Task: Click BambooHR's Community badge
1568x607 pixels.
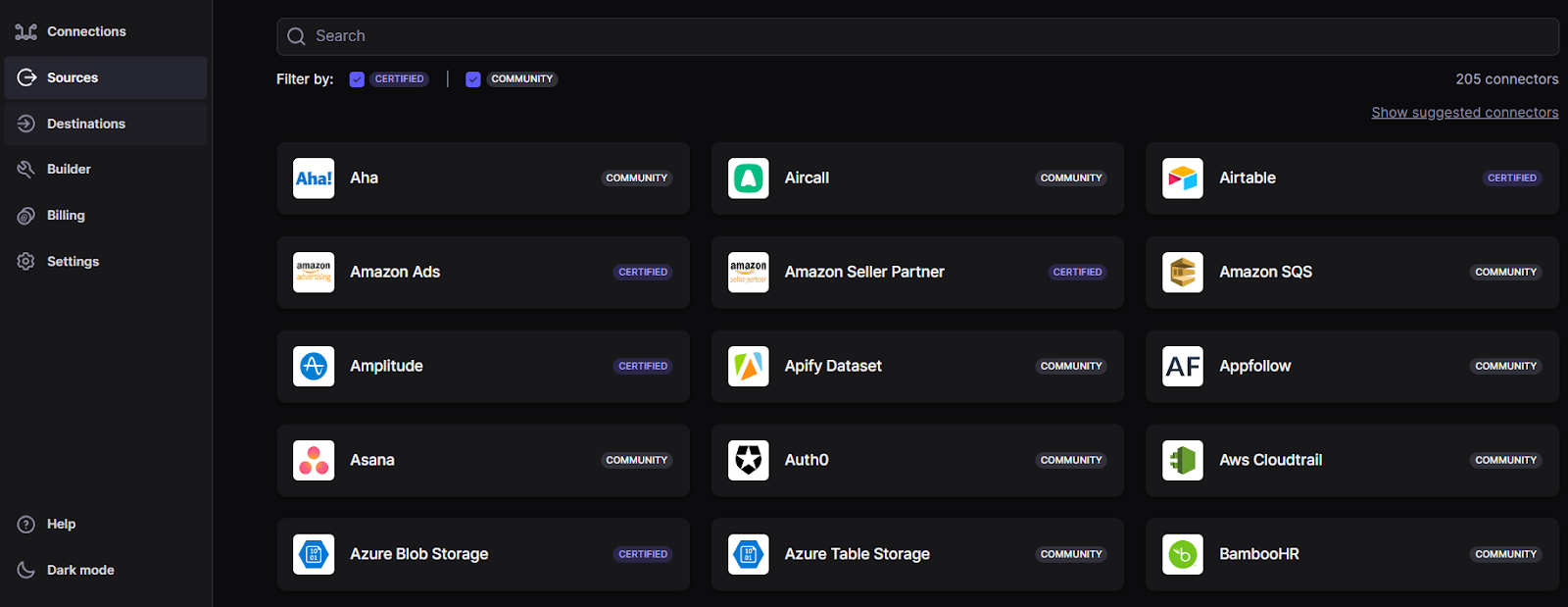Action: point(1506,554)
